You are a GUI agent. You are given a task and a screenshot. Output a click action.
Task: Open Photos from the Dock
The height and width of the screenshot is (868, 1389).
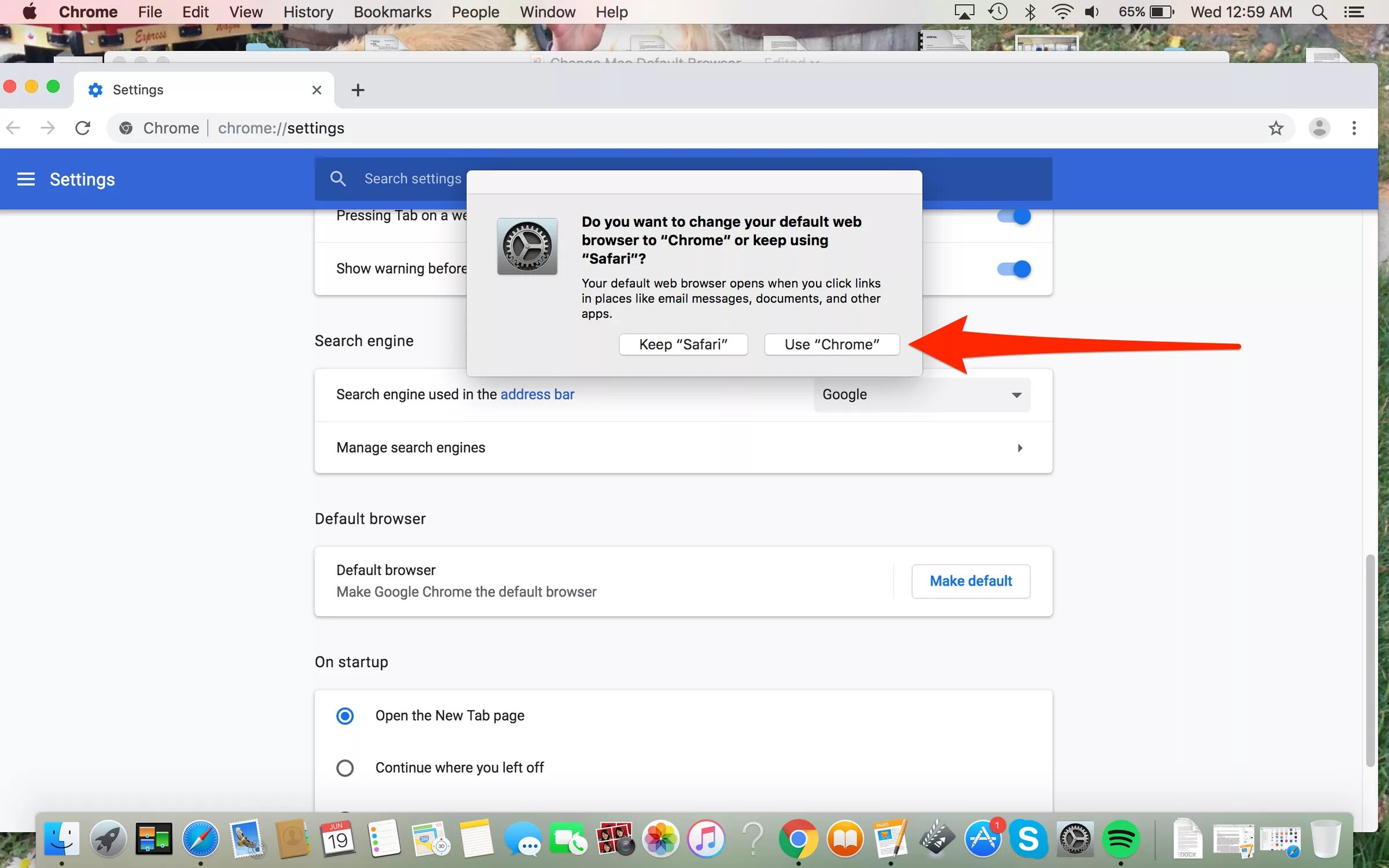tap(660, 839)
